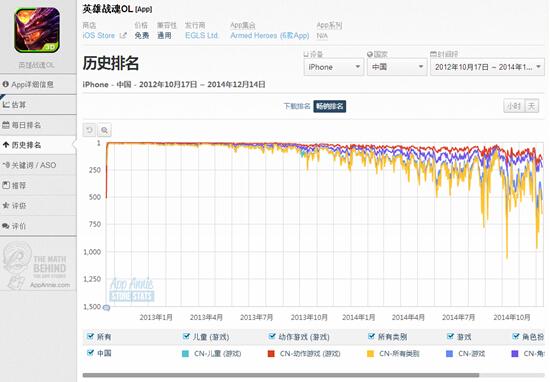Click the chart zoom magnifier icon
Screen dimensions: 550x382
tap(105, 130)
